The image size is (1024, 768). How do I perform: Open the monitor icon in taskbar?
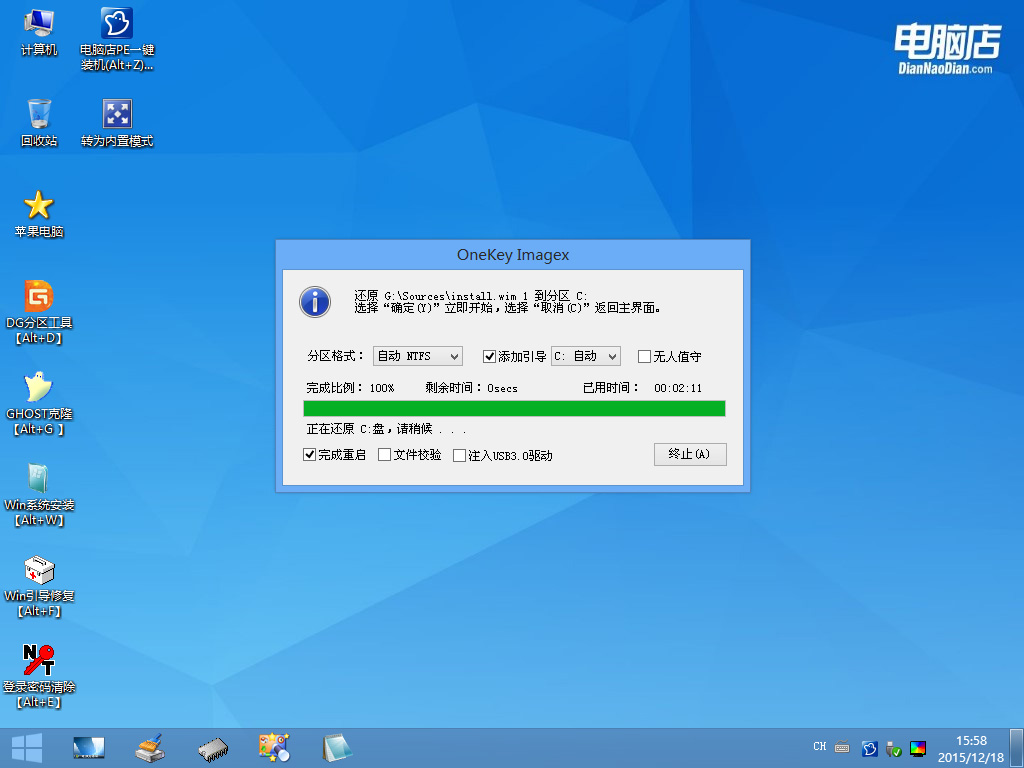click(89, 748)
